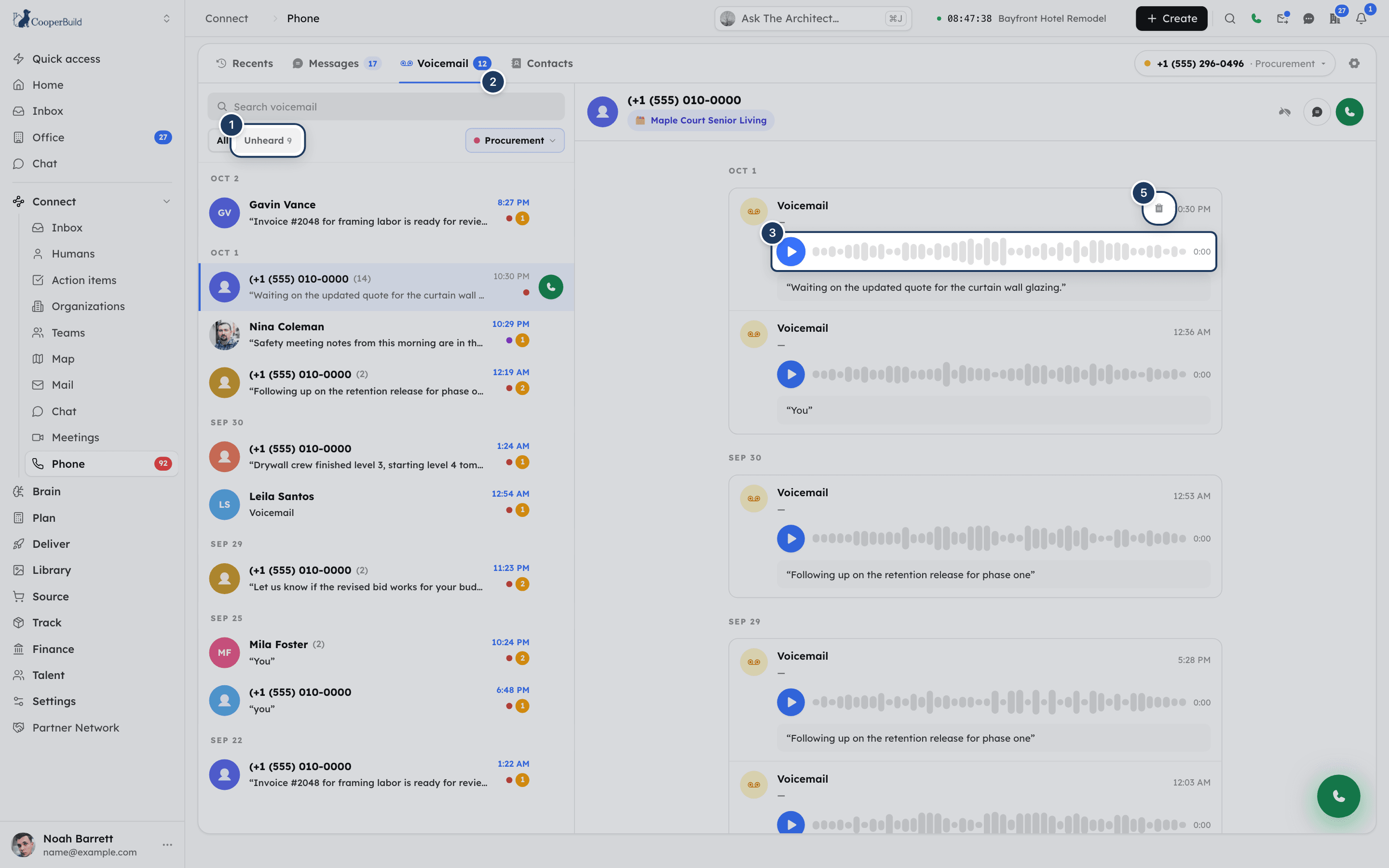Play the 12:36 AM voicemail

(x=791, y=374)
